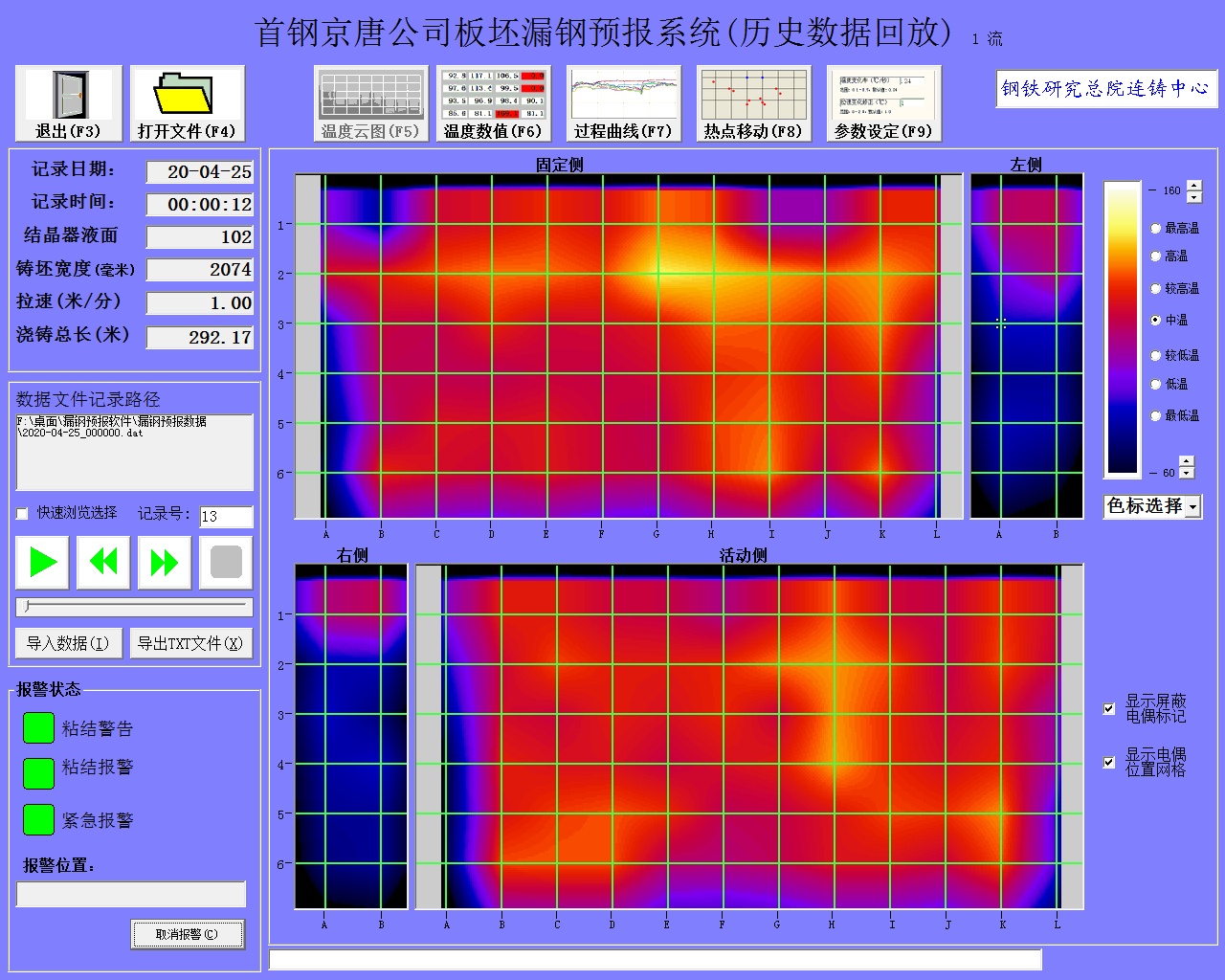Click the 导入数据 button
The height and width of the screenshot is (980, 1225).
[x=68, y=643]
